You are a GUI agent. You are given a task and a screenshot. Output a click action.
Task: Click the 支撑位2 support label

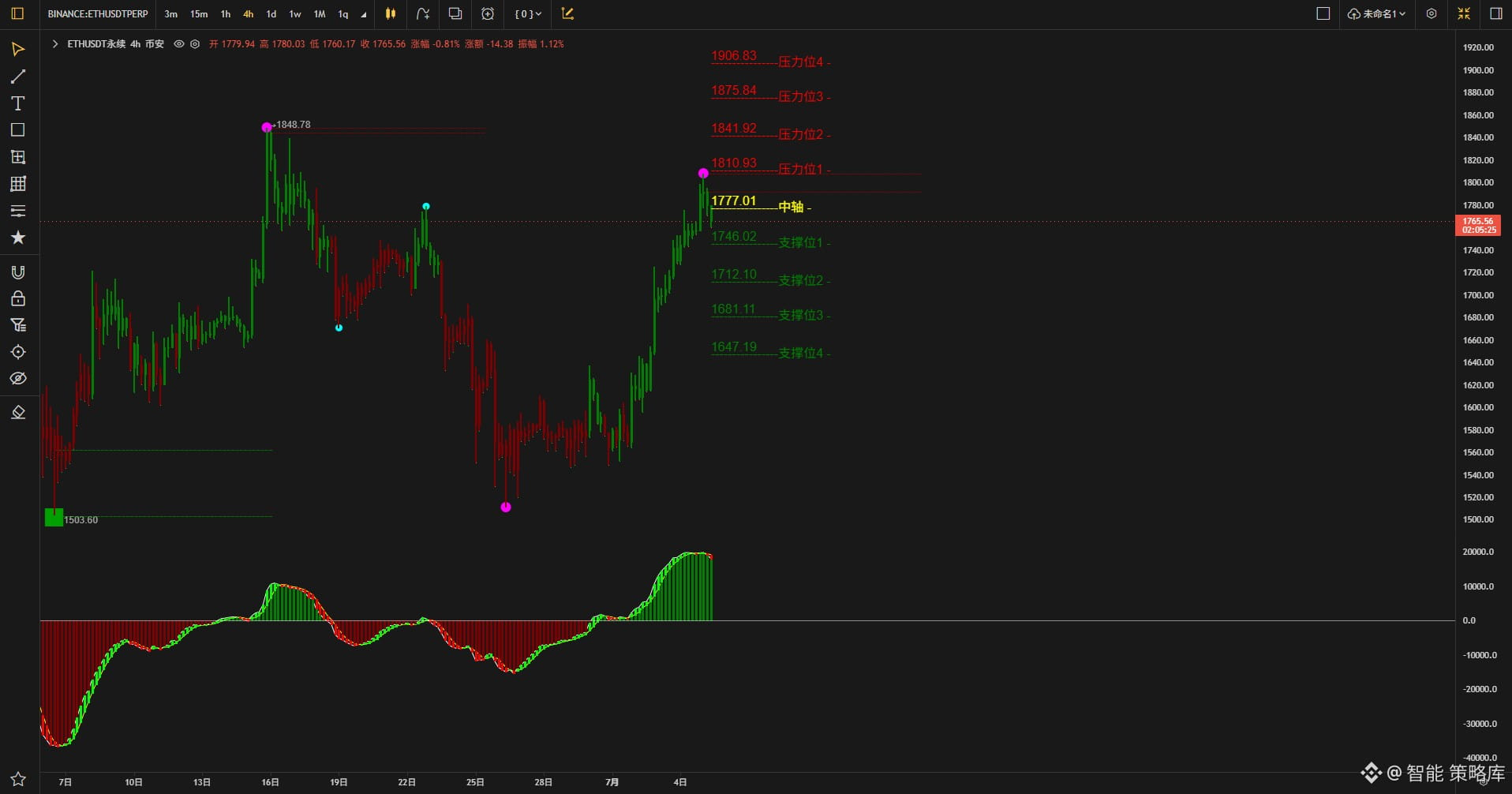click(x=801, y=281)
